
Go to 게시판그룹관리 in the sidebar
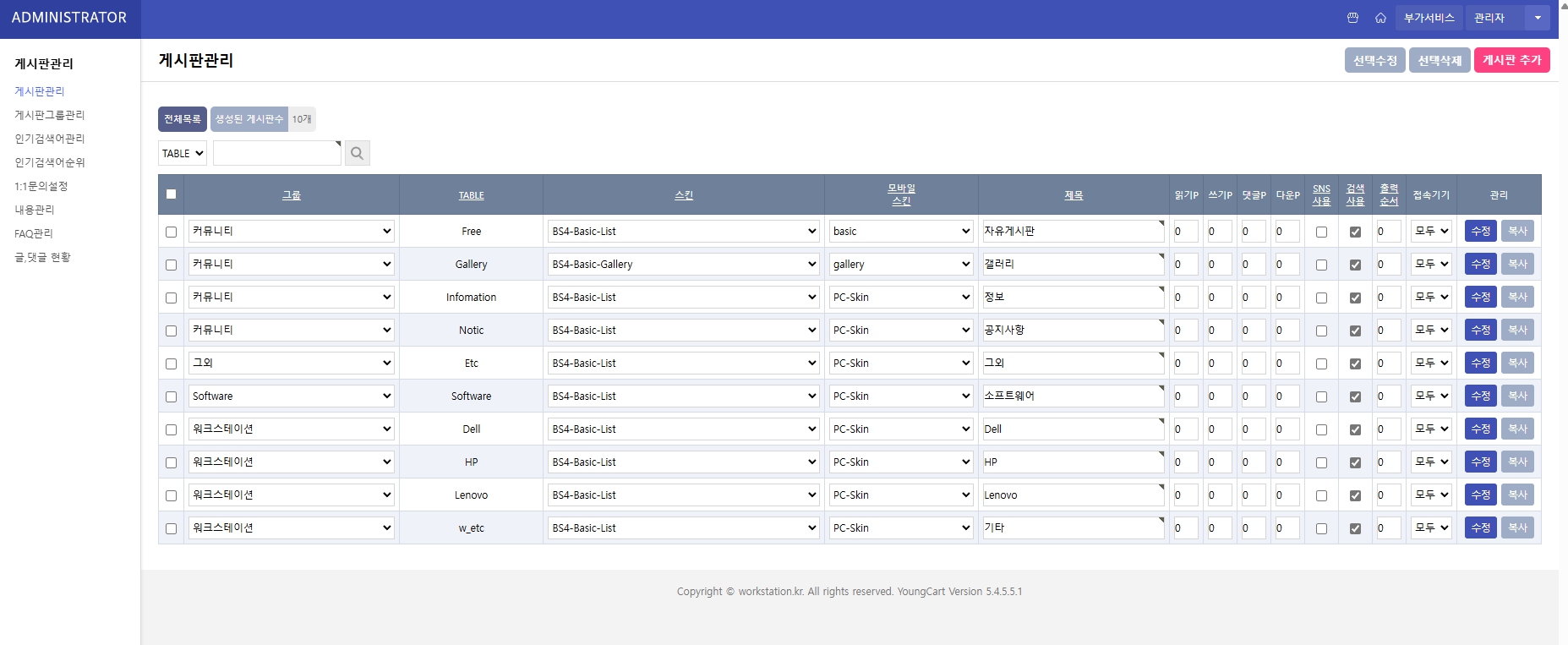50,115
